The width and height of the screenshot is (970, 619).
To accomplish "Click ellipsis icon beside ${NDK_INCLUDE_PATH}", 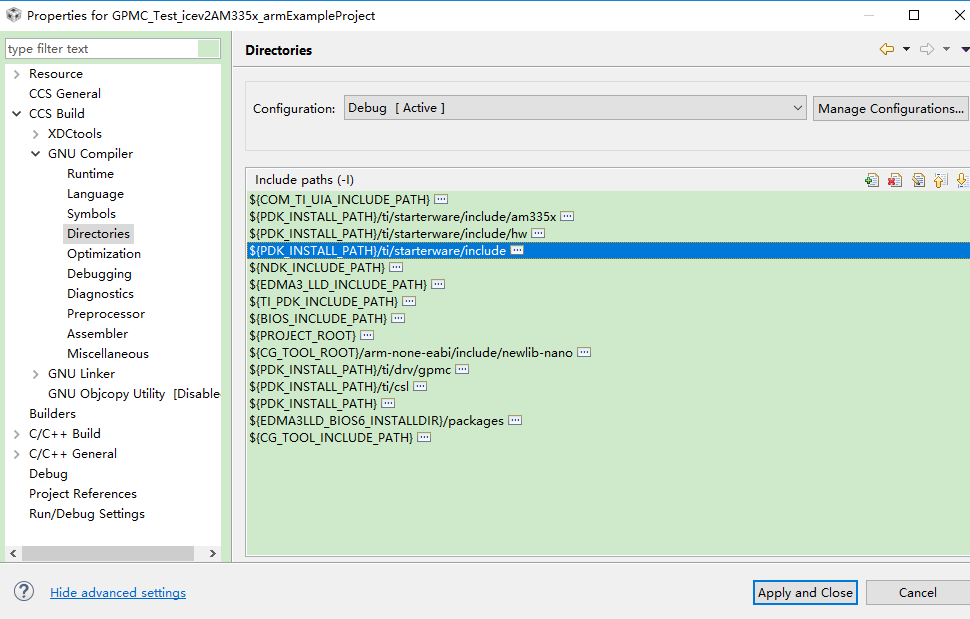I will tap(396, 267).
